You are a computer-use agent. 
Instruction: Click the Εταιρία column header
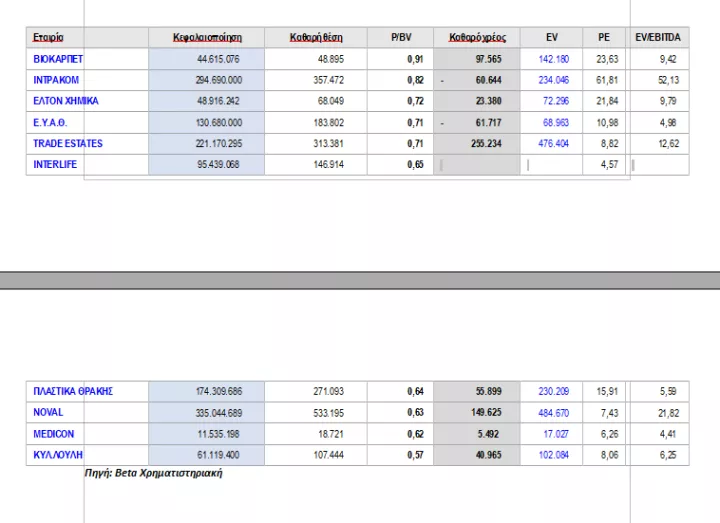tap(49, 38)
